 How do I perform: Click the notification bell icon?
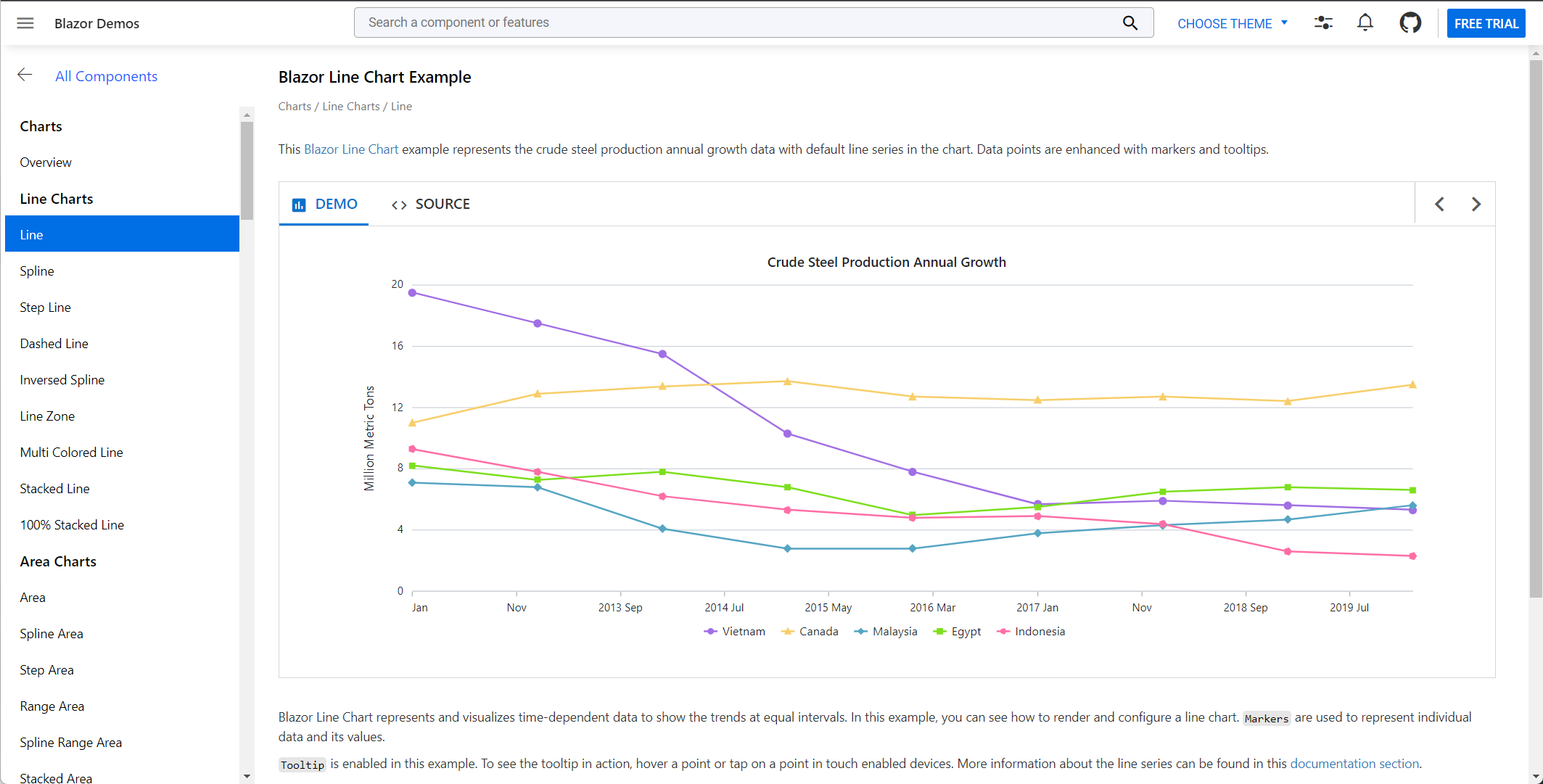pyautogui.click(x=1365, y=23)
